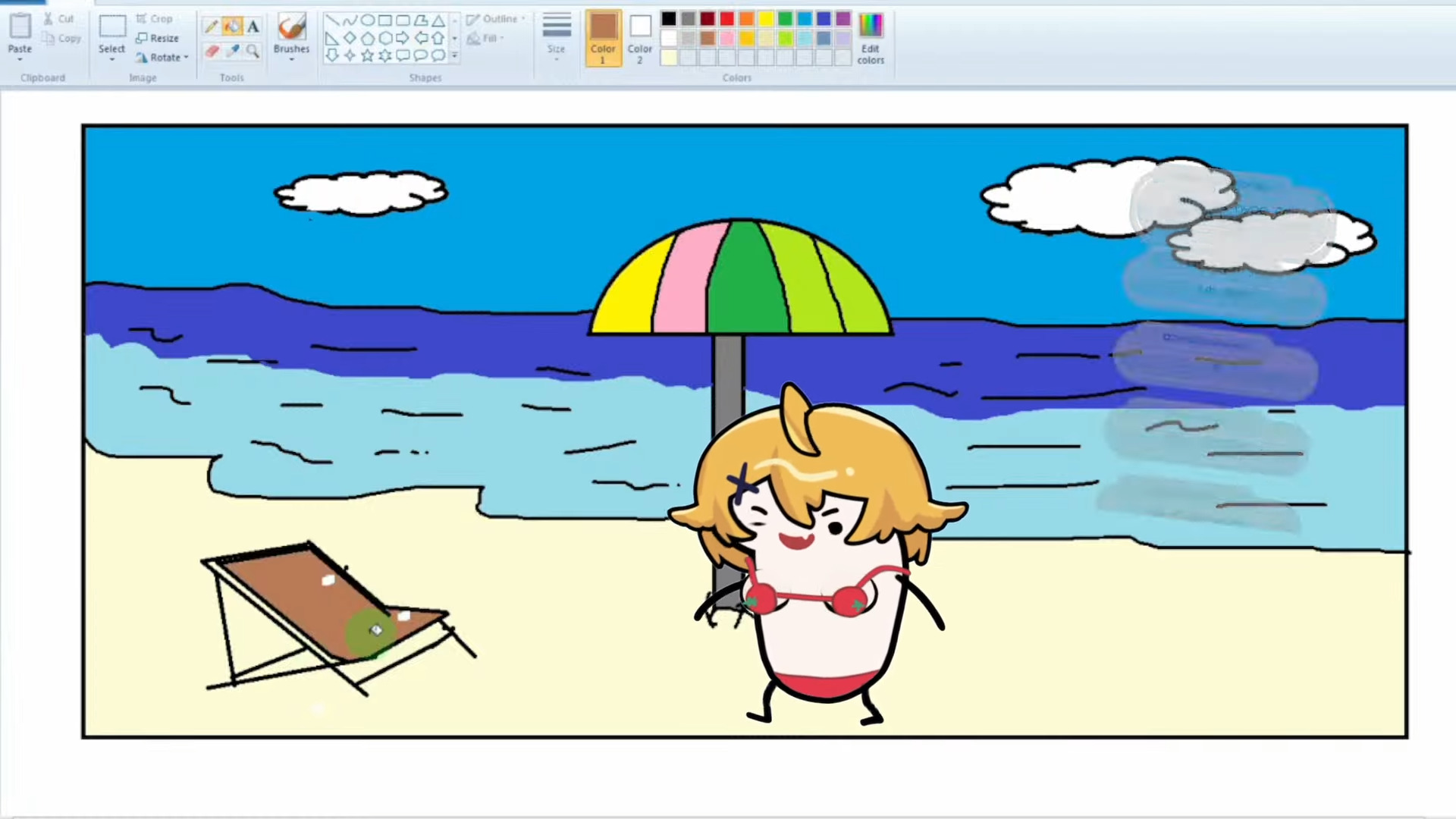The height and width of the screenshot is (819, 1456).
Task: Expand the Select dropdown arrow
Action: [x=111, y=59]
